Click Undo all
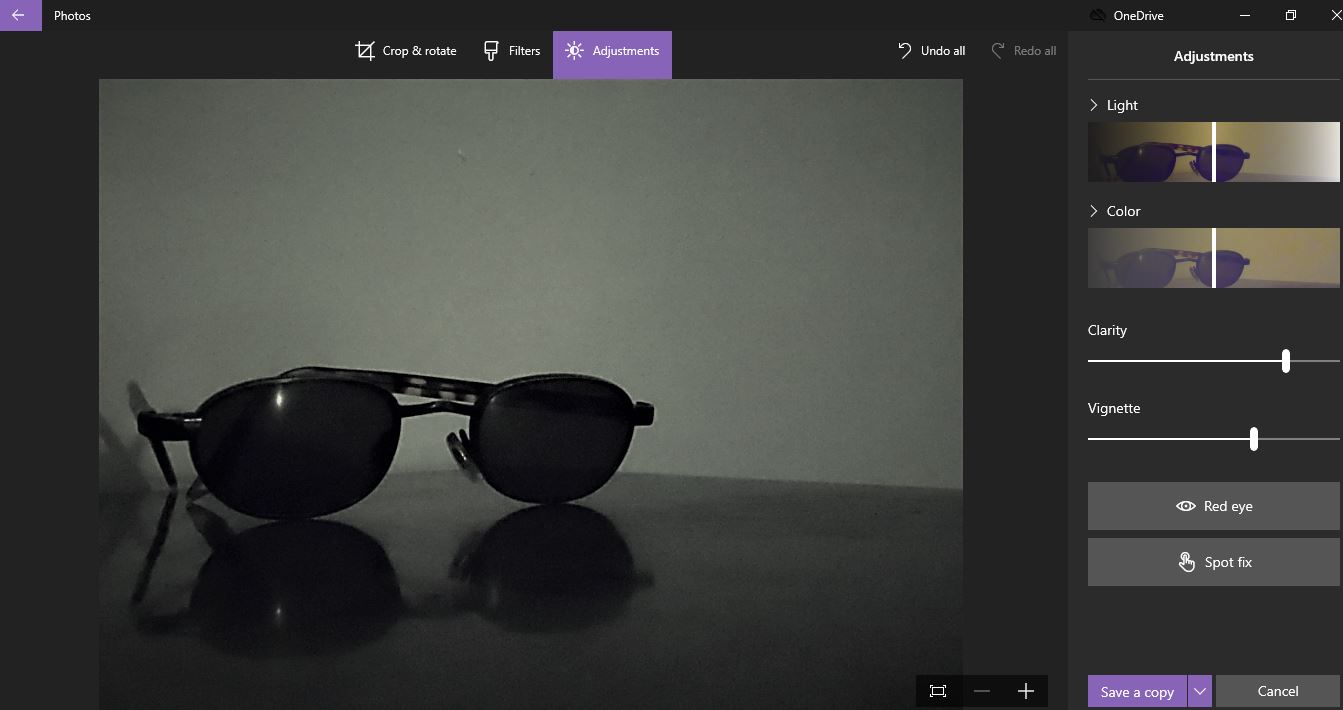 tap(931, 51)
